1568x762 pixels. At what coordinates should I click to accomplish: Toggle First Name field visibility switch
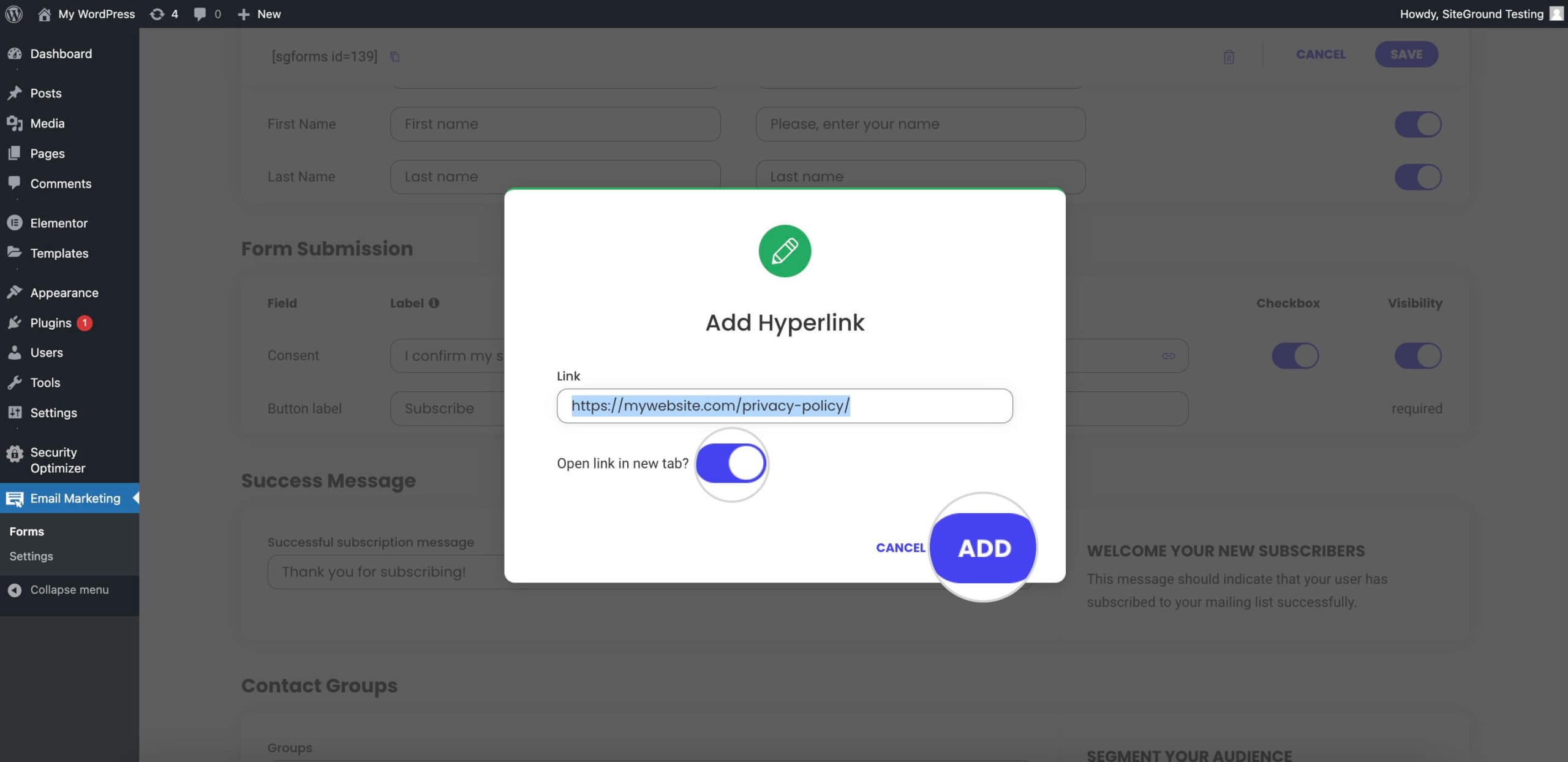click(1418, 124)
